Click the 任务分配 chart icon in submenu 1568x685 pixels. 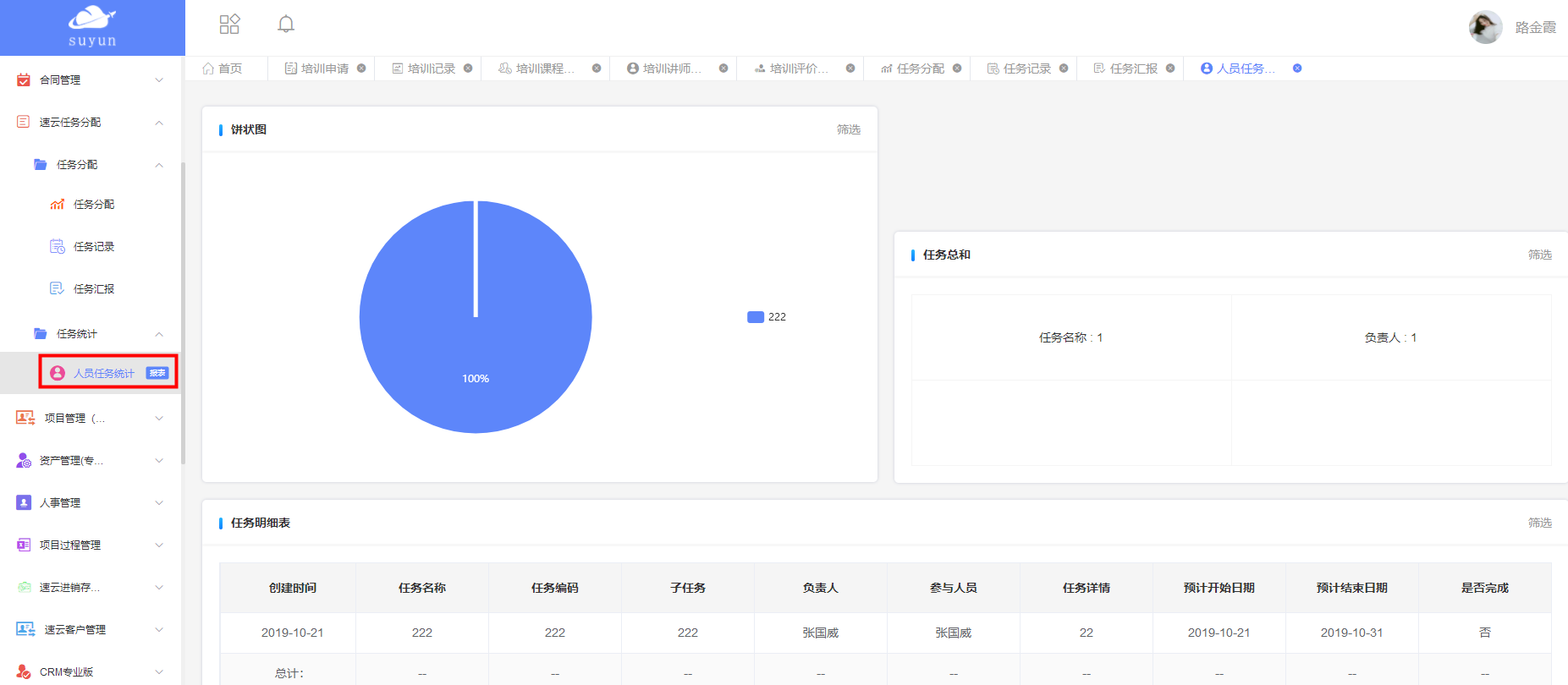58,204
